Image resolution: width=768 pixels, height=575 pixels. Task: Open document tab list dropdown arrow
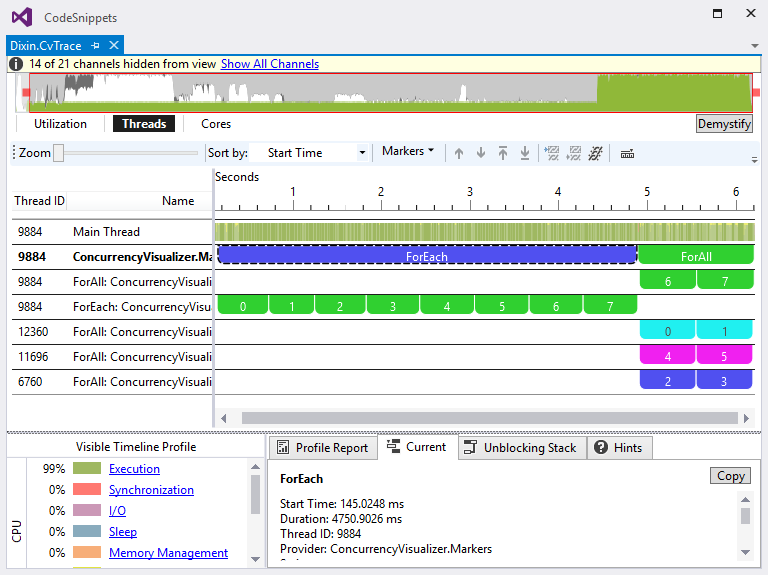(755, 46)
